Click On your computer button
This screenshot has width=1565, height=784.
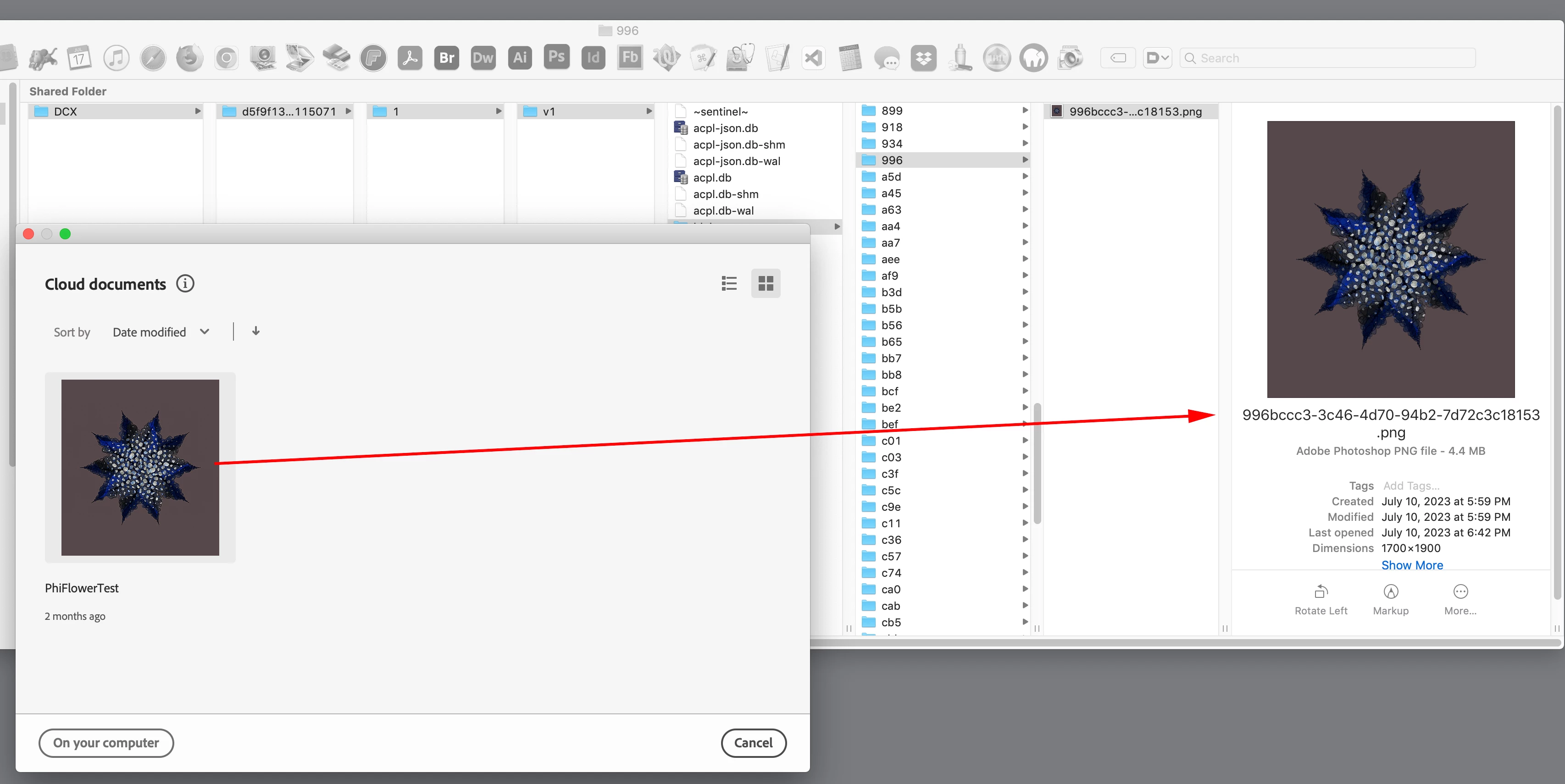(x=106, y=743)
